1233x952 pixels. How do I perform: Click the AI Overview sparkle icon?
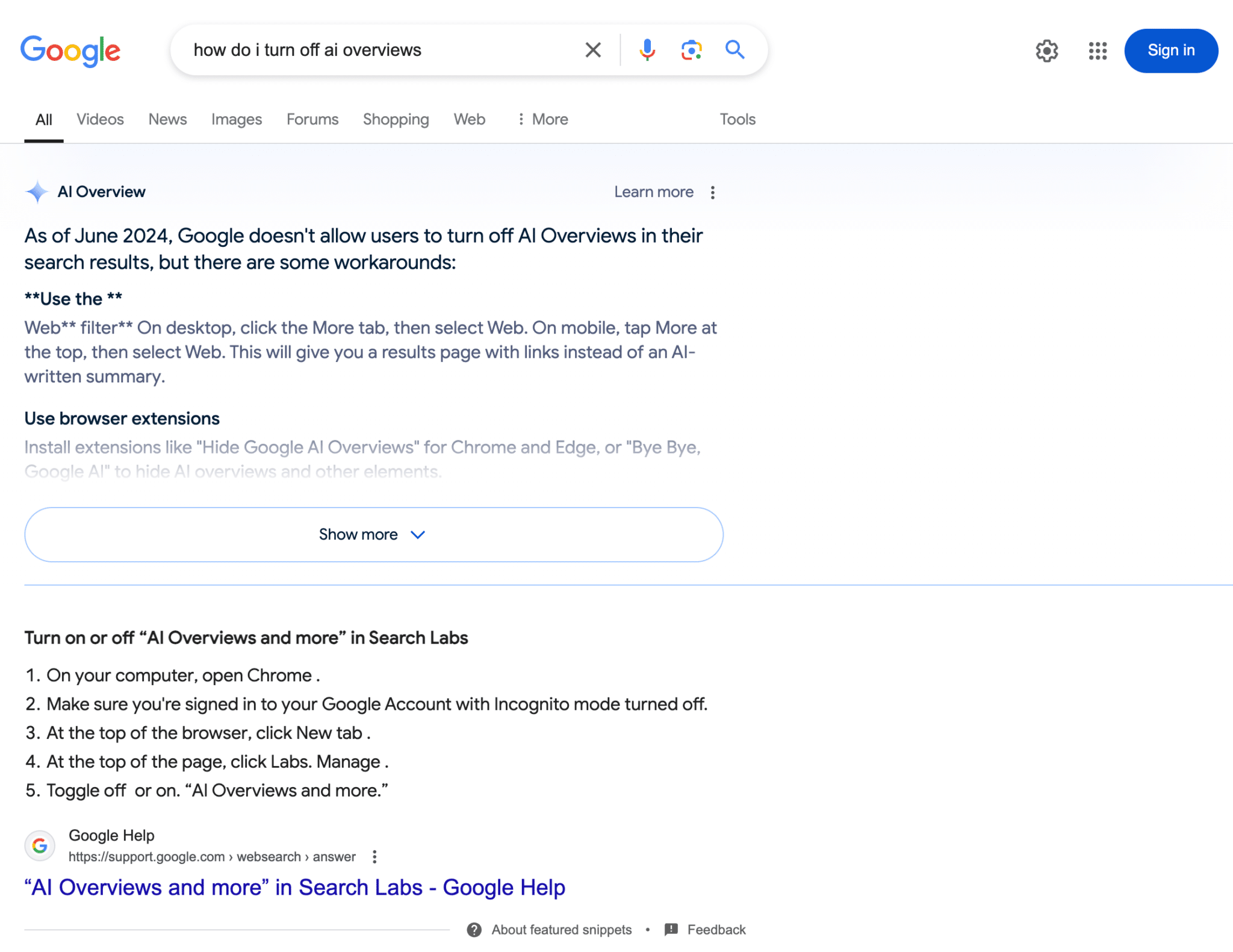tap(37, 191)
